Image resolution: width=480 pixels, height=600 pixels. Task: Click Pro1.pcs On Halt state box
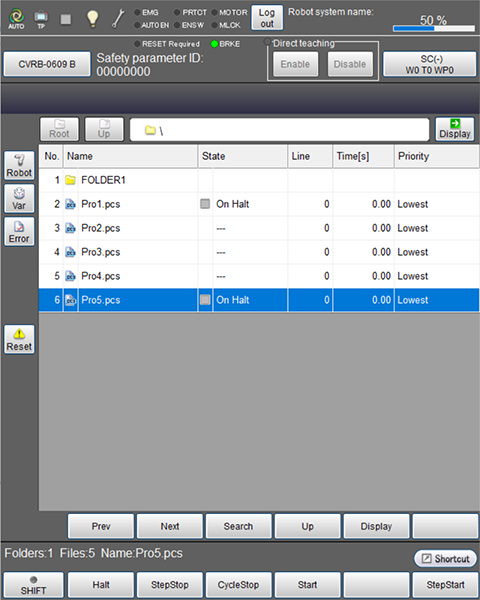pyautogui.click(x=205, y=204)
